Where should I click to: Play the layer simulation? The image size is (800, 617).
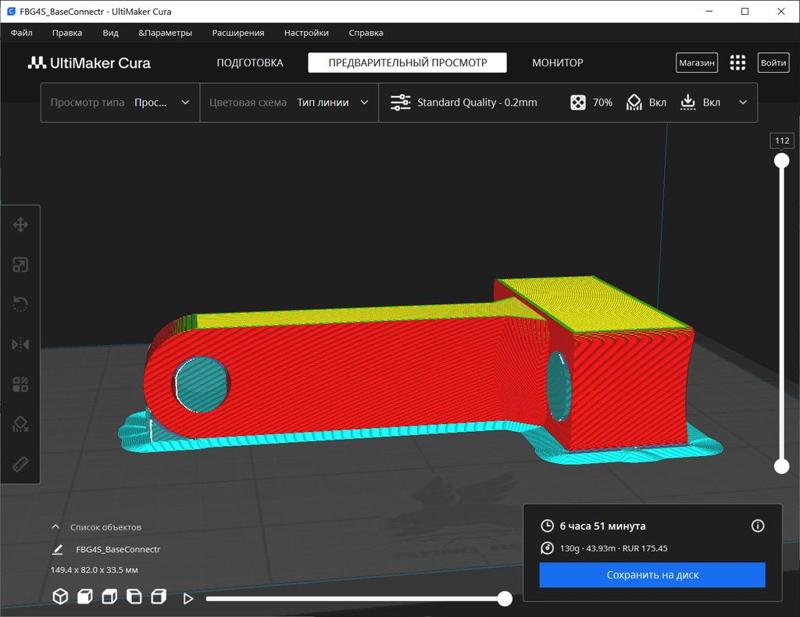point(188,599)
